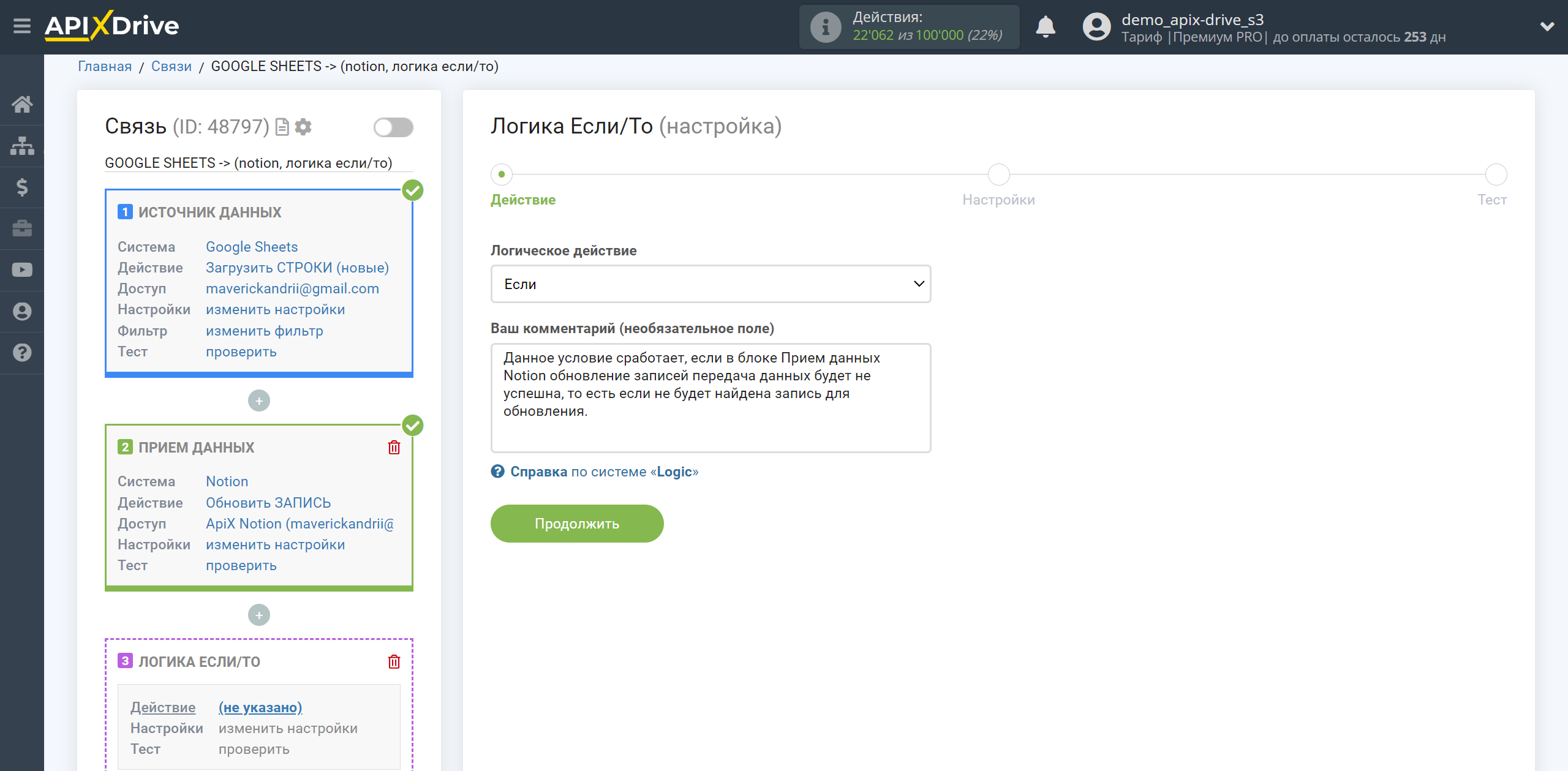Click the ПРИЕМ ДАННЫХ header
This screenshot has height=771, width=1568.
(x=196, y=448)
